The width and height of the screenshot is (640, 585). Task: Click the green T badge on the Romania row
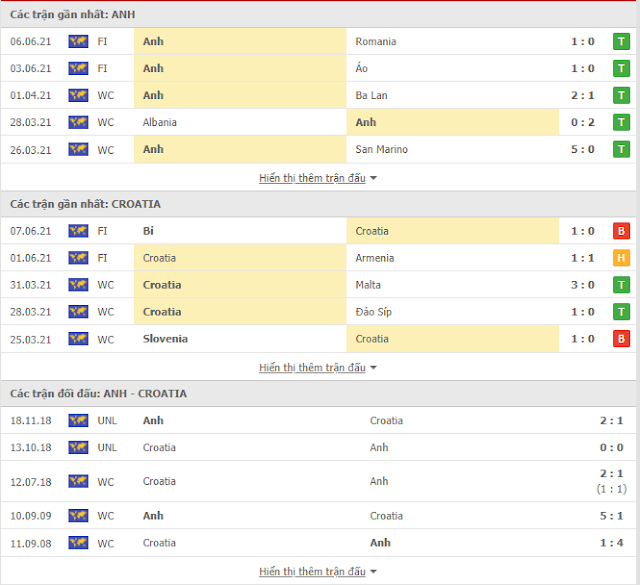click(621, 41)
